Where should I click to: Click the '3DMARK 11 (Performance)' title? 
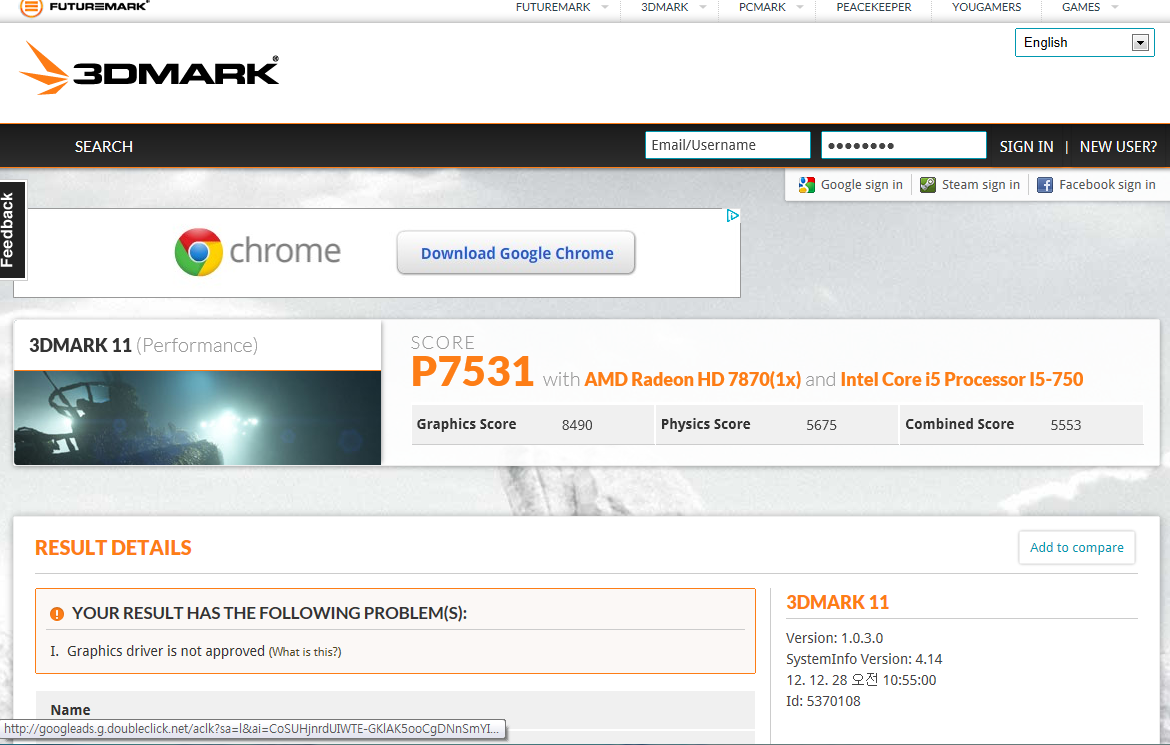point(143,345)
